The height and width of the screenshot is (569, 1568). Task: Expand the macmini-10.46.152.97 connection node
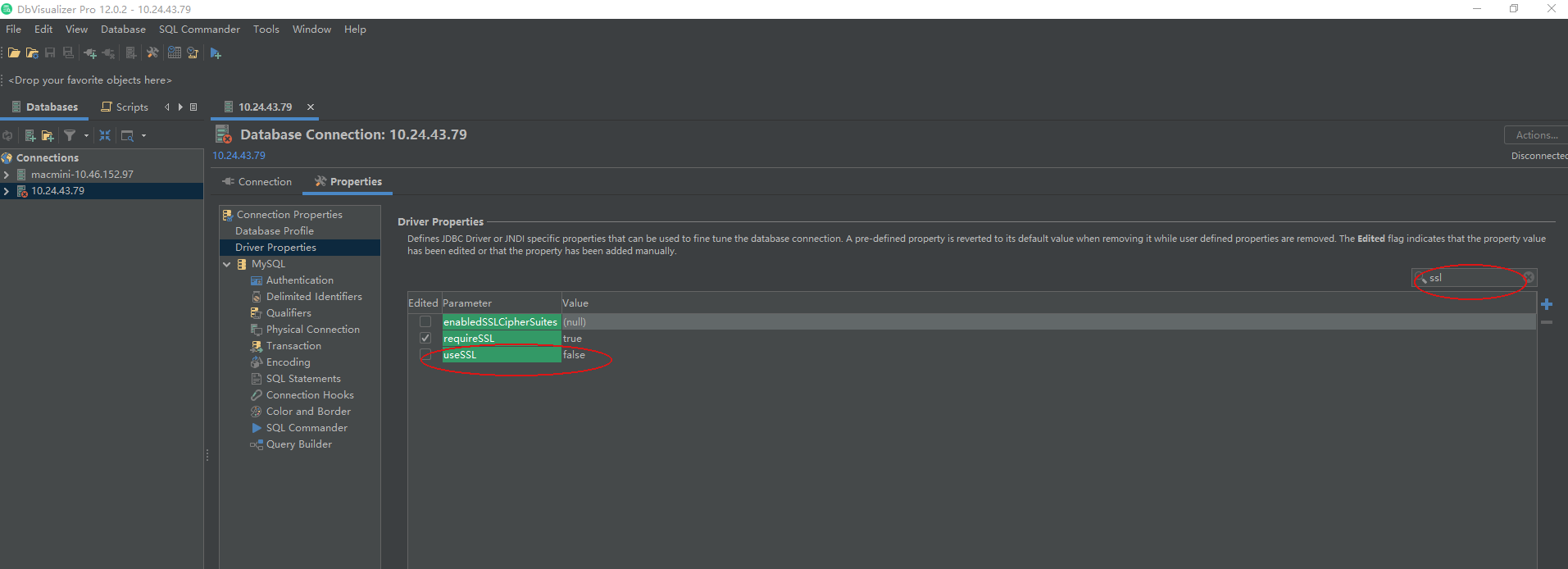[7, 175]
